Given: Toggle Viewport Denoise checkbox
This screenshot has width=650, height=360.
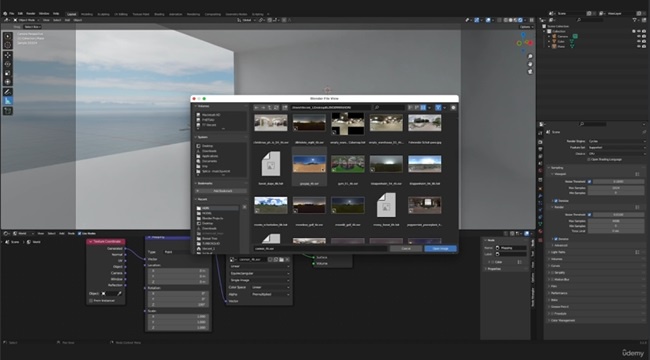Looking at the screenshot, I should tap(556, 201).
